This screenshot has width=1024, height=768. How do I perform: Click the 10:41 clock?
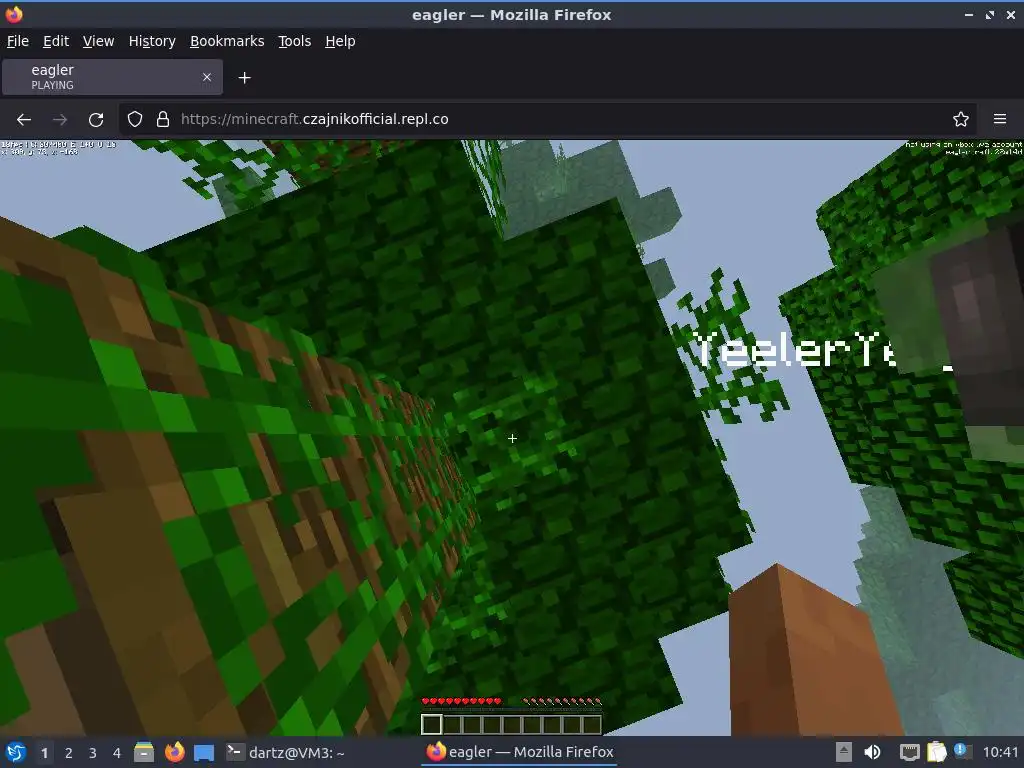coord(1000,752)
